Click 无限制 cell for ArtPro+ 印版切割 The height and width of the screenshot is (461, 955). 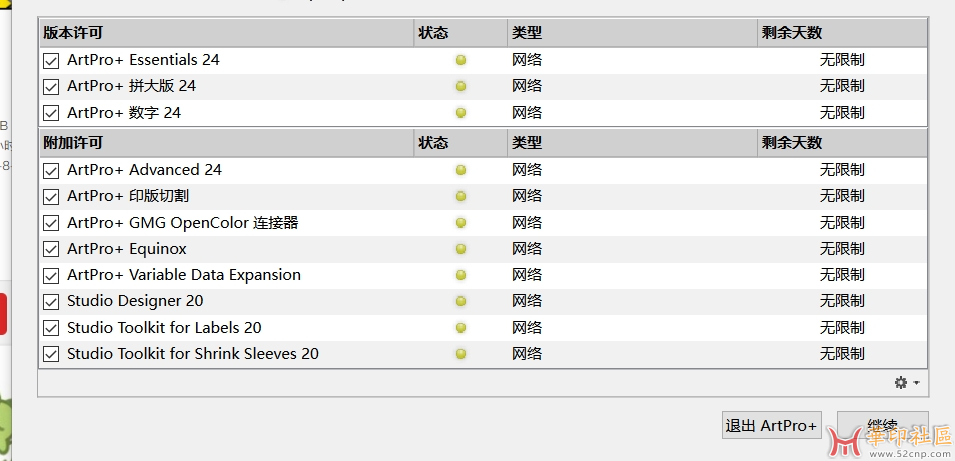click(x=842, y=196)
